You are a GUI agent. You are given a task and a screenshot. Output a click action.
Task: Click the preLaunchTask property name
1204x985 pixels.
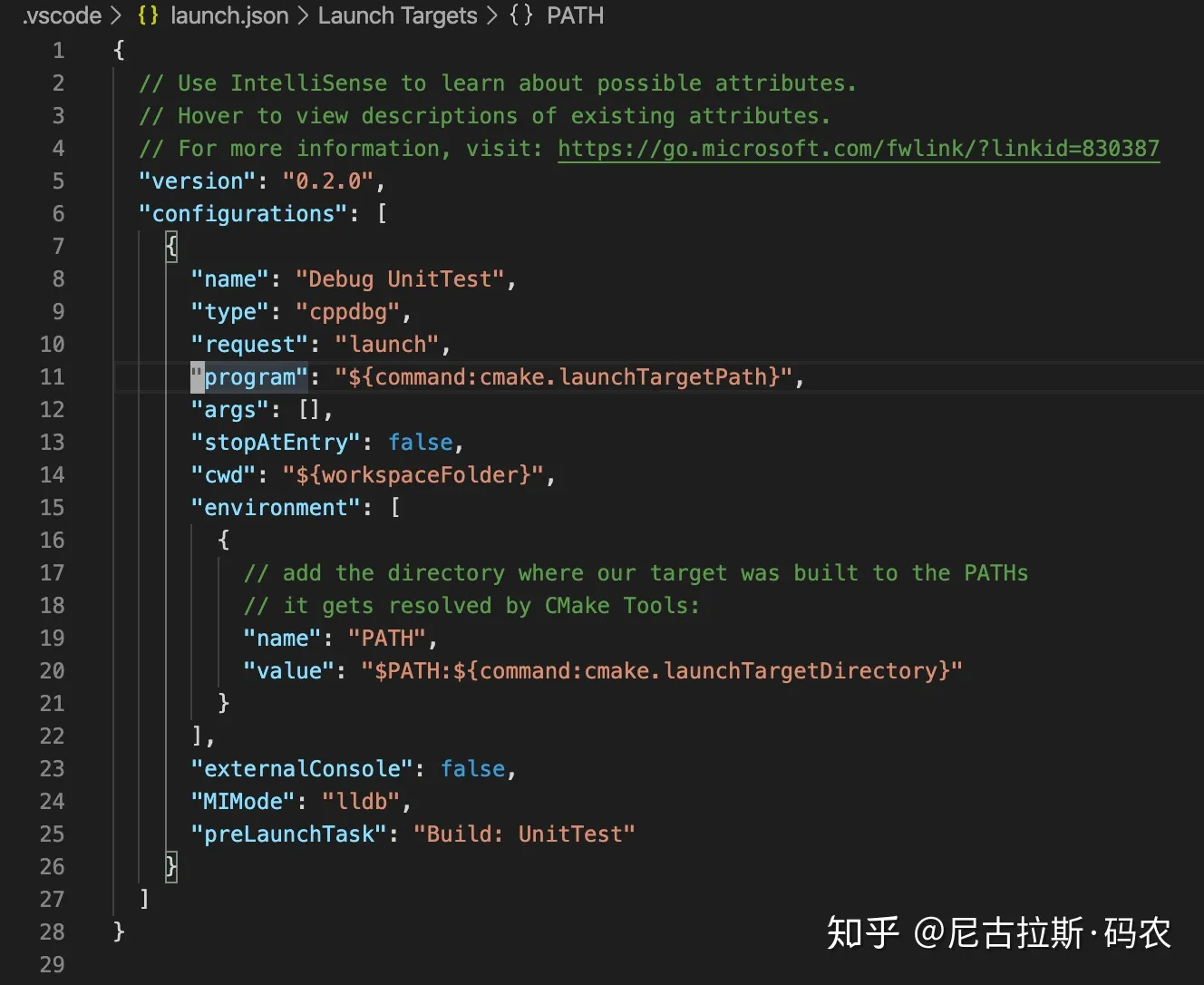coord(287,834)
